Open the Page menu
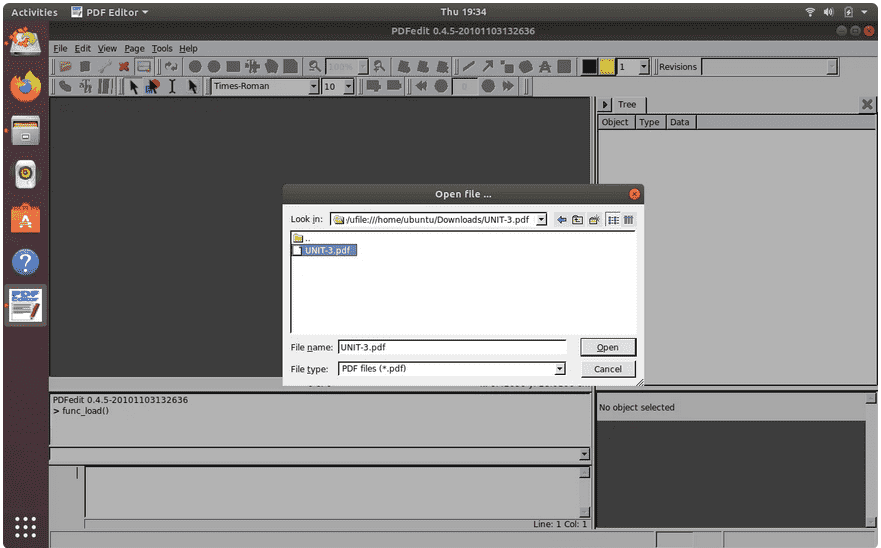The height and width of the screenshot is (548, 881). pos(134,48)
